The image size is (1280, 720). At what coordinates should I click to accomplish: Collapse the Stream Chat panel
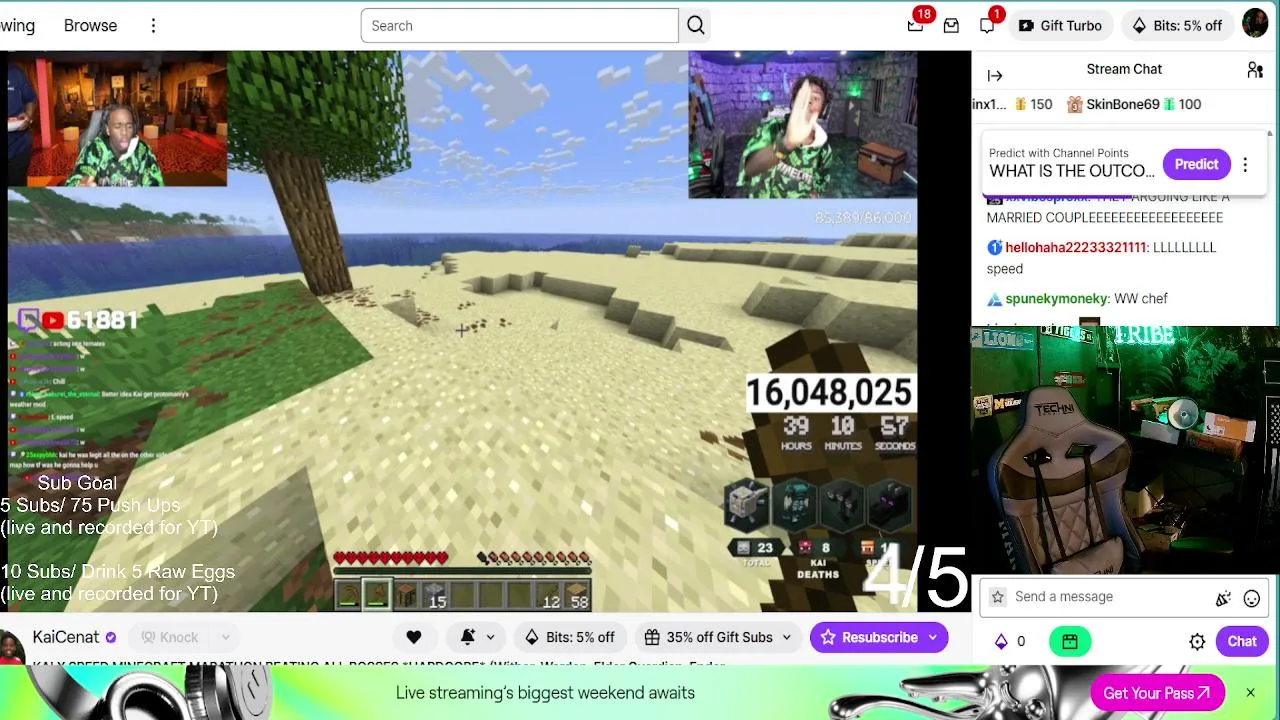(x=995, y=76)
